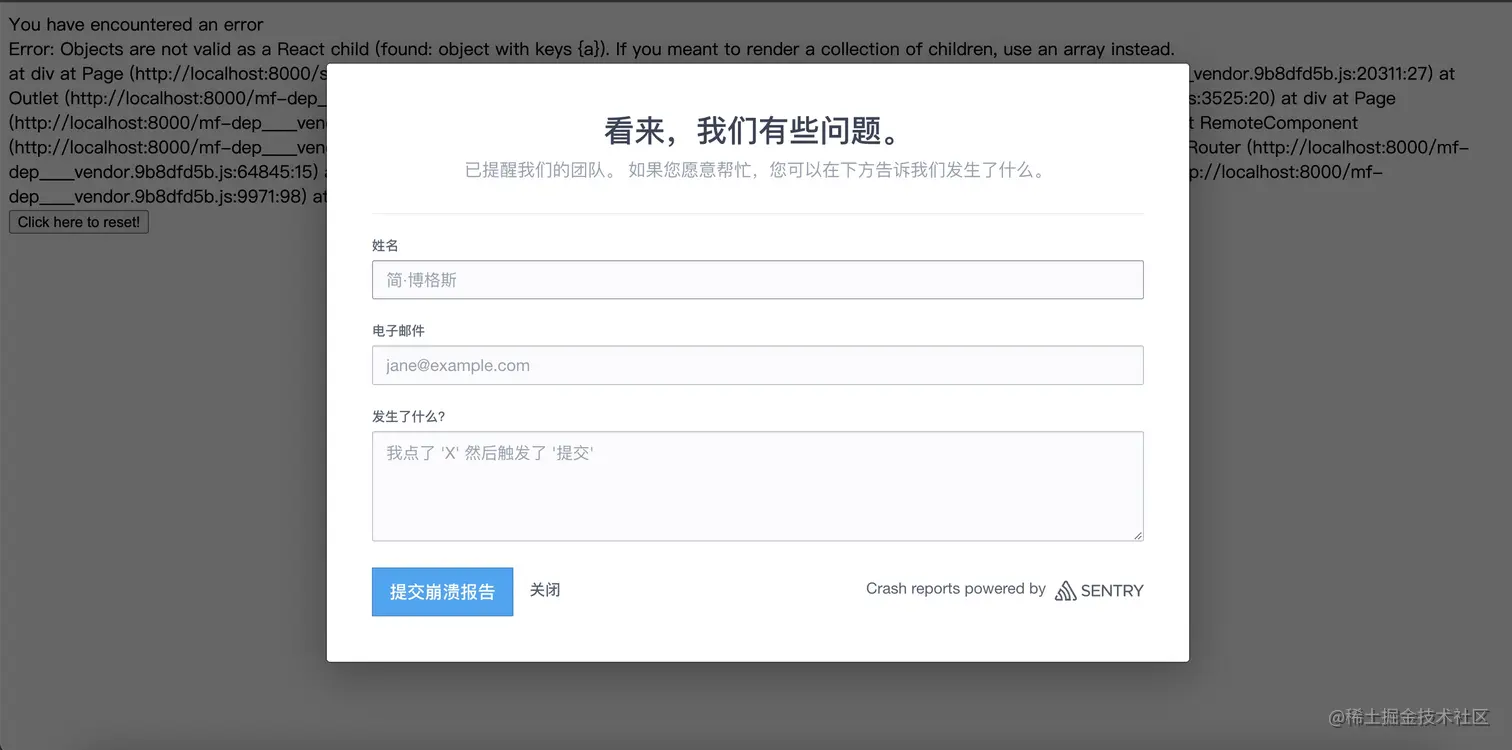Click the 已提醒我们的团队 subtitle text
The image size is (1512, 750).
pyautogui.click(x=757, y=171)
